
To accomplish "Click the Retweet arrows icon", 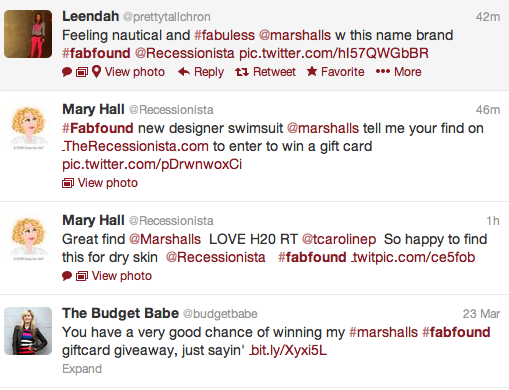I will (242, 72).
